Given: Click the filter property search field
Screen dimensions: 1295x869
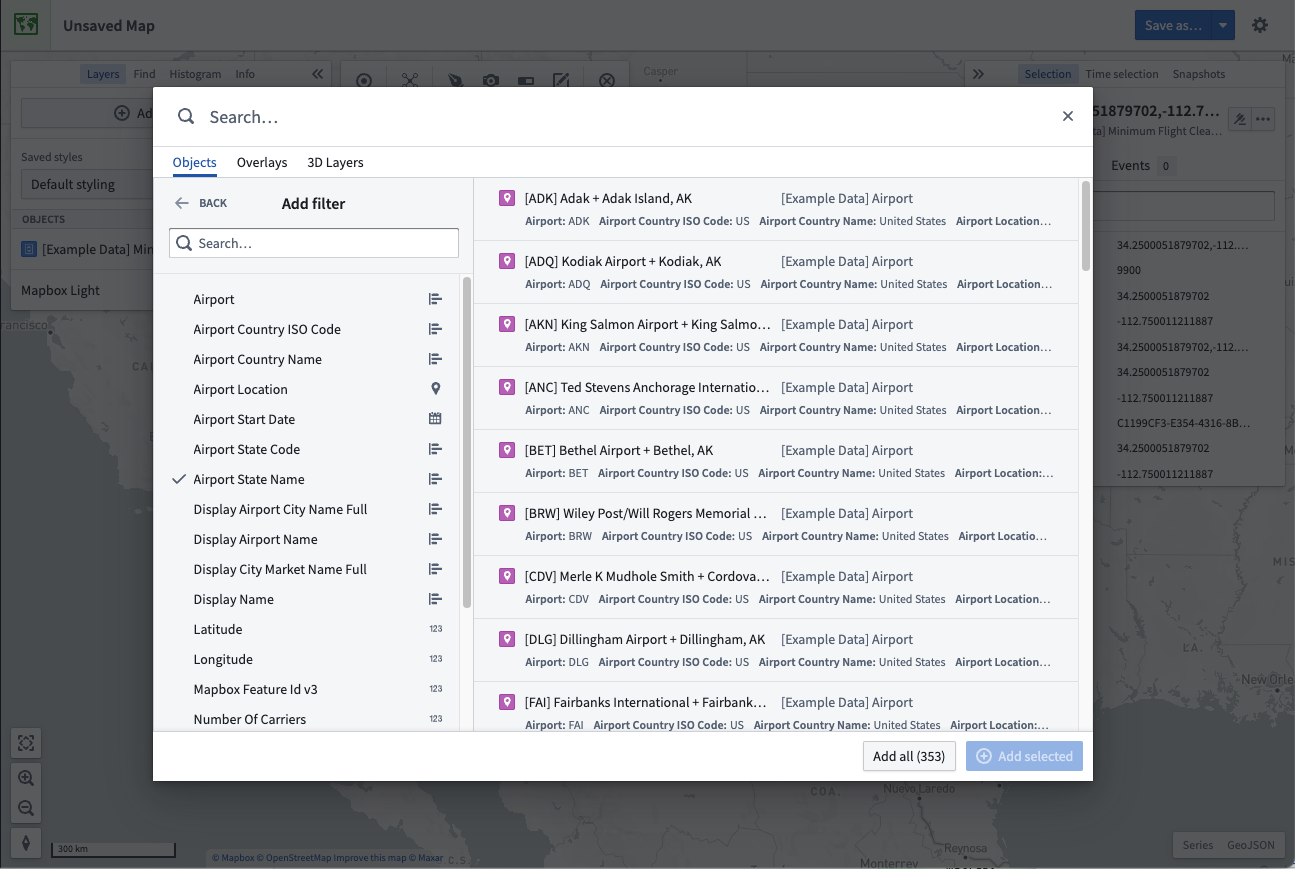Looking at the screenshot, I should click(314, 243).
